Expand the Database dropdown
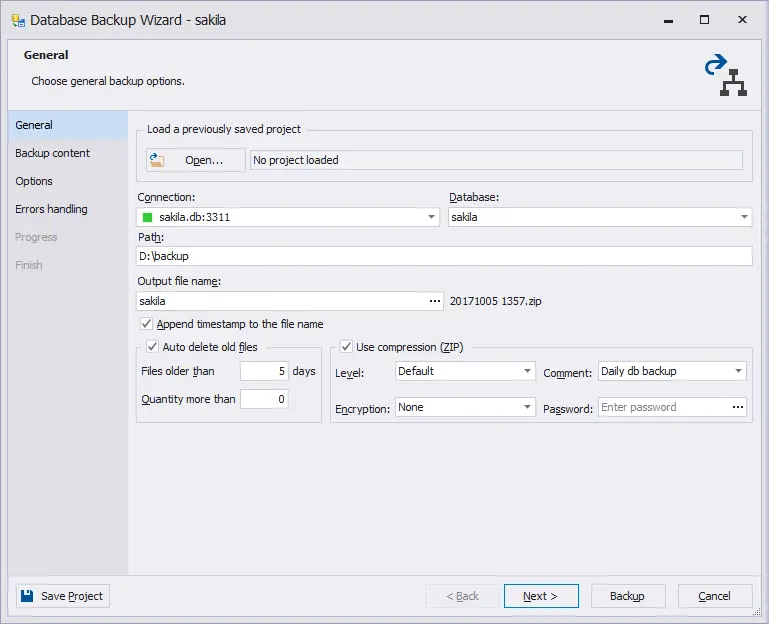The height and width of the screenshot is (624, 769). pyautogui.click(x=744, y=217)
